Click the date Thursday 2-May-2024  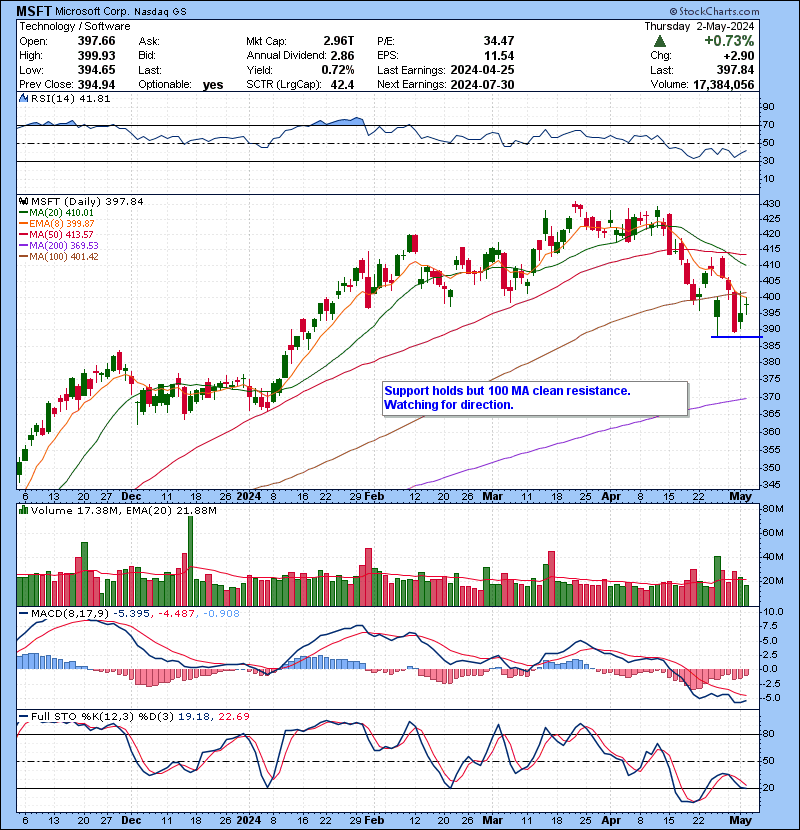point(699,26)
